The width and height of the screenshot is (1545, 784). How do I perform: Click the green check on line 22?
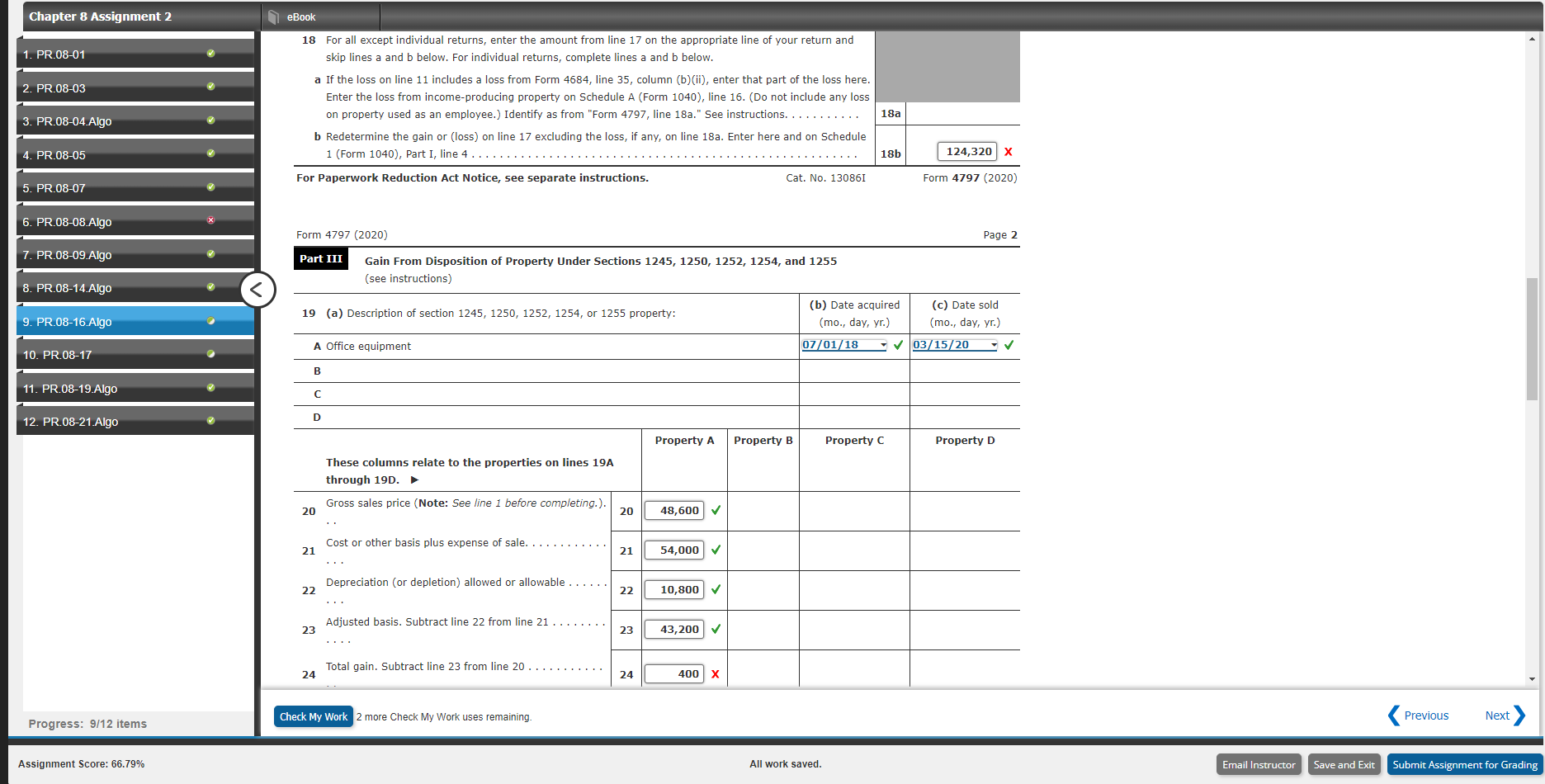point(716,589)
